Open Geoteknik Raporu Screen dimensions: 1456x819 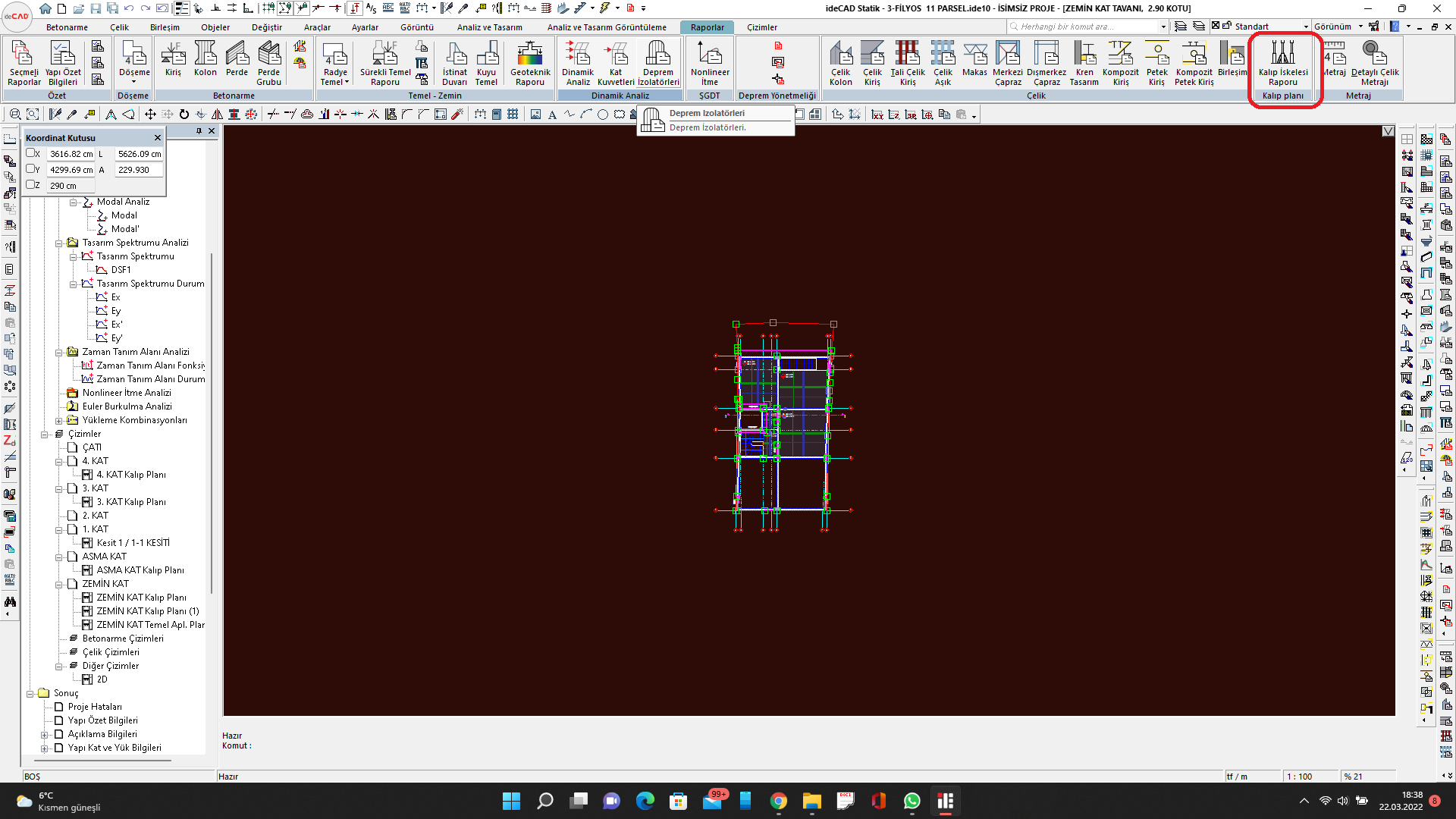click(530, 63)
